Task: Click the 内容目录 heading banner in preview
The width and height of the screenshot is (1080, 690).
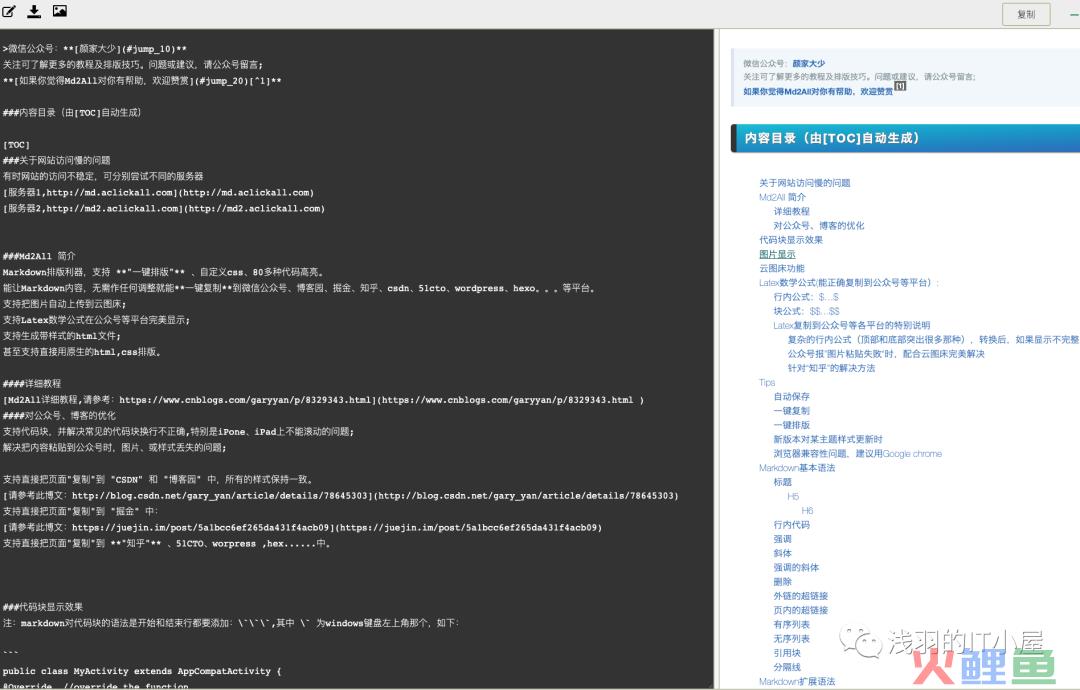Action: [x=904, y=138]
